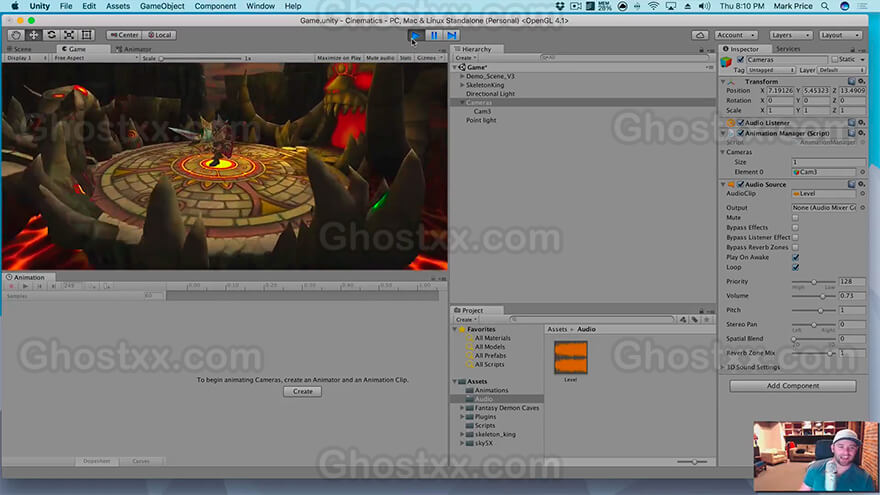
Task: Open the Cloud services icon
Action: (x=700, y=35)
